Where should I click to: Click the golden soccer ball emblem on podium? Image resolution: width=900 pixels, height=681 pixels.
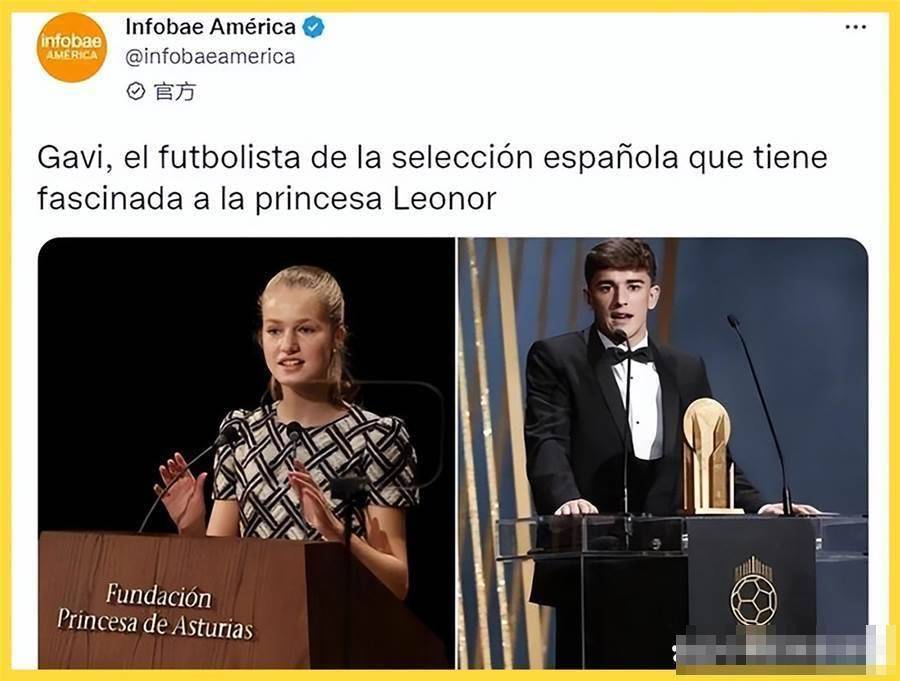(x=753, y=593)
